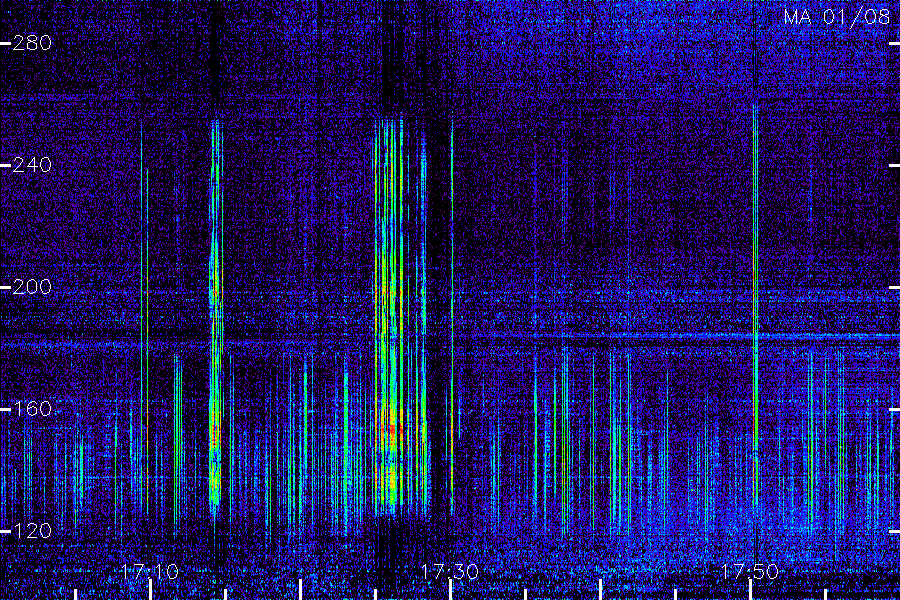Click the tick mark below 17:30
The image size is (900, 600).
click(x=450, y=590)
